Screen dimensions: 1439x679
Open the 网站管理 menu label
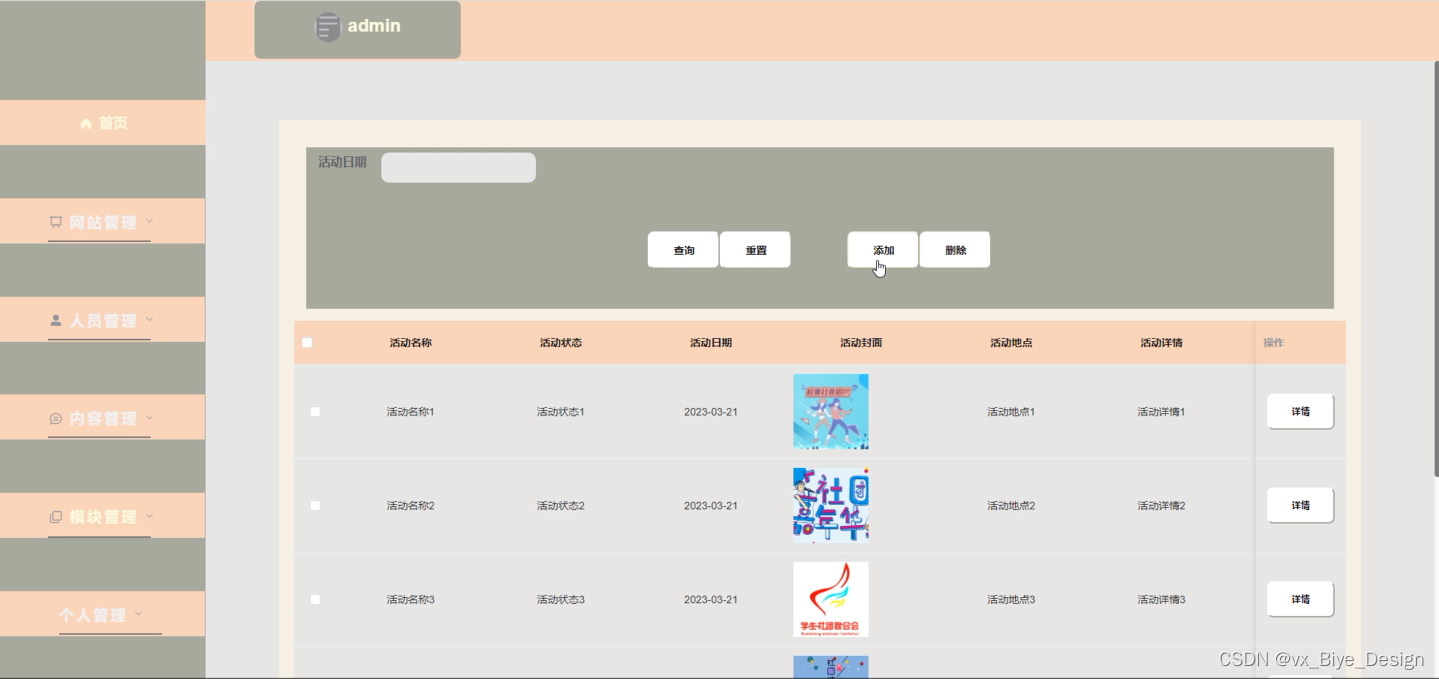pyautogui.click(x=103, y=222)
